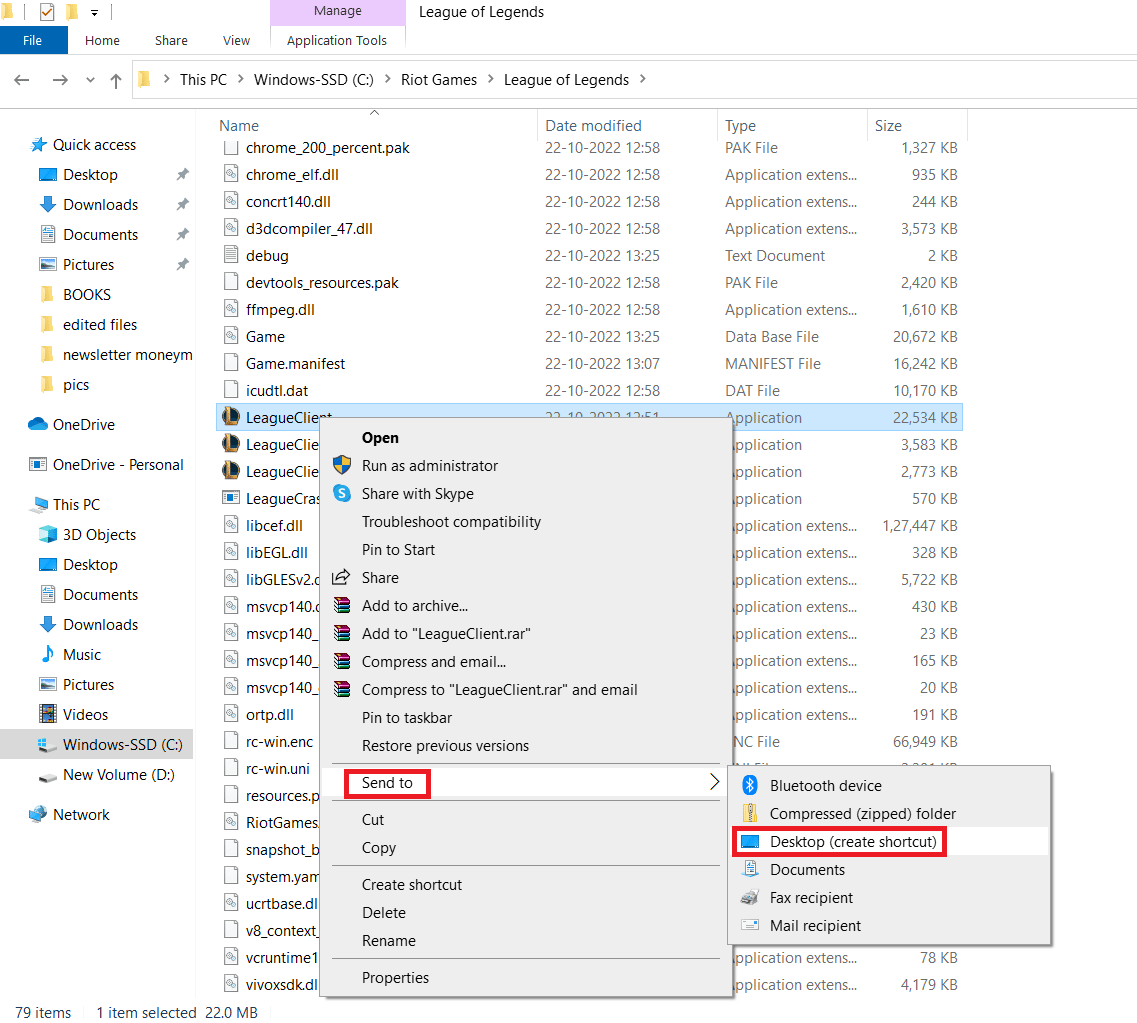Select the chrome_elf.dll file

[292, 175]
